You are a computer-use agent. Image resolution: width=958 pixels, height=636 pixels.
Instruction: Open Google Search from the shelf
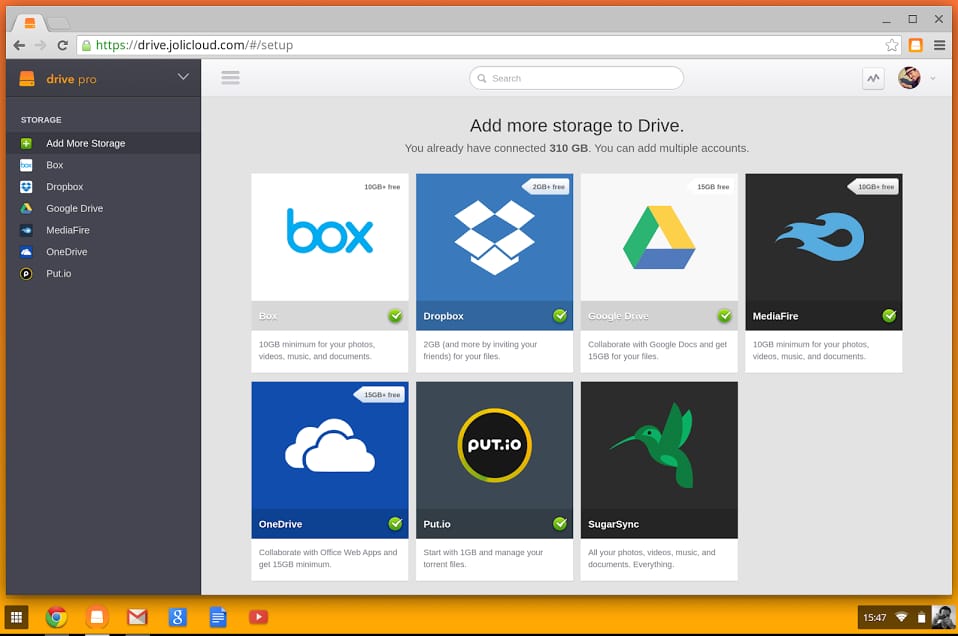pyautogui.click(x=177, y=617)
